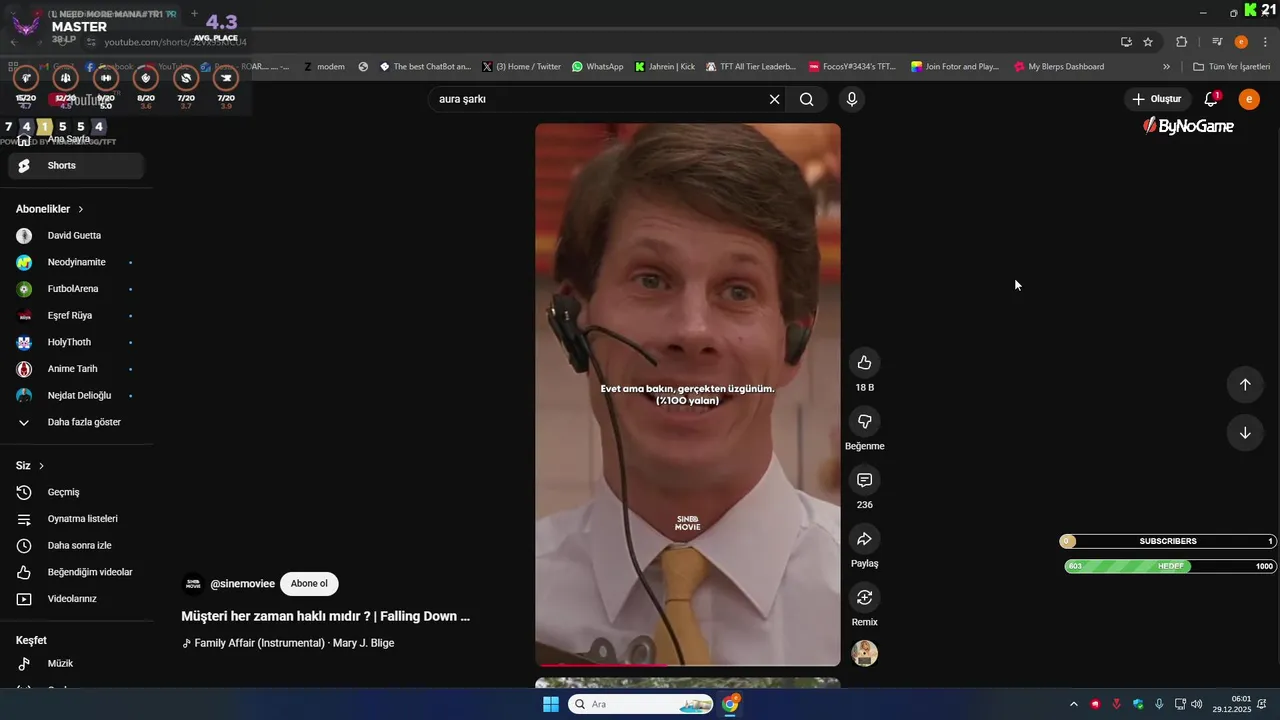Click the sinemoviee channel avatar

(x=193, y=584)
